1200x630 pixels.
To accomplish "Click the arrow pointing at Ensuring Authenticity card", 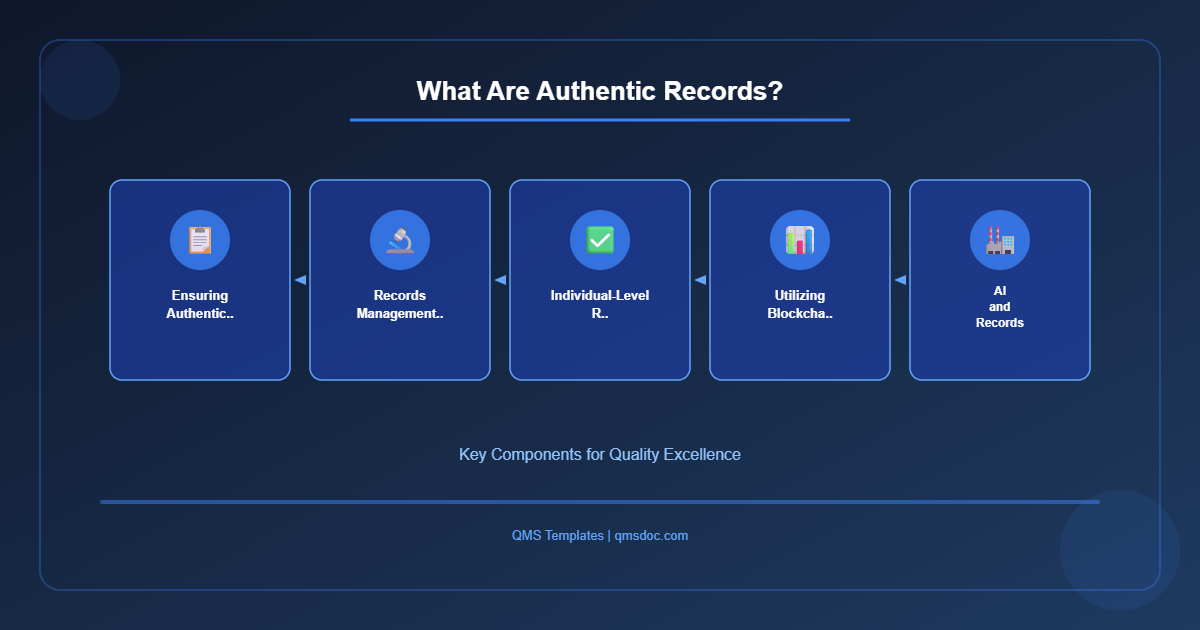I will tap(300, 280).
